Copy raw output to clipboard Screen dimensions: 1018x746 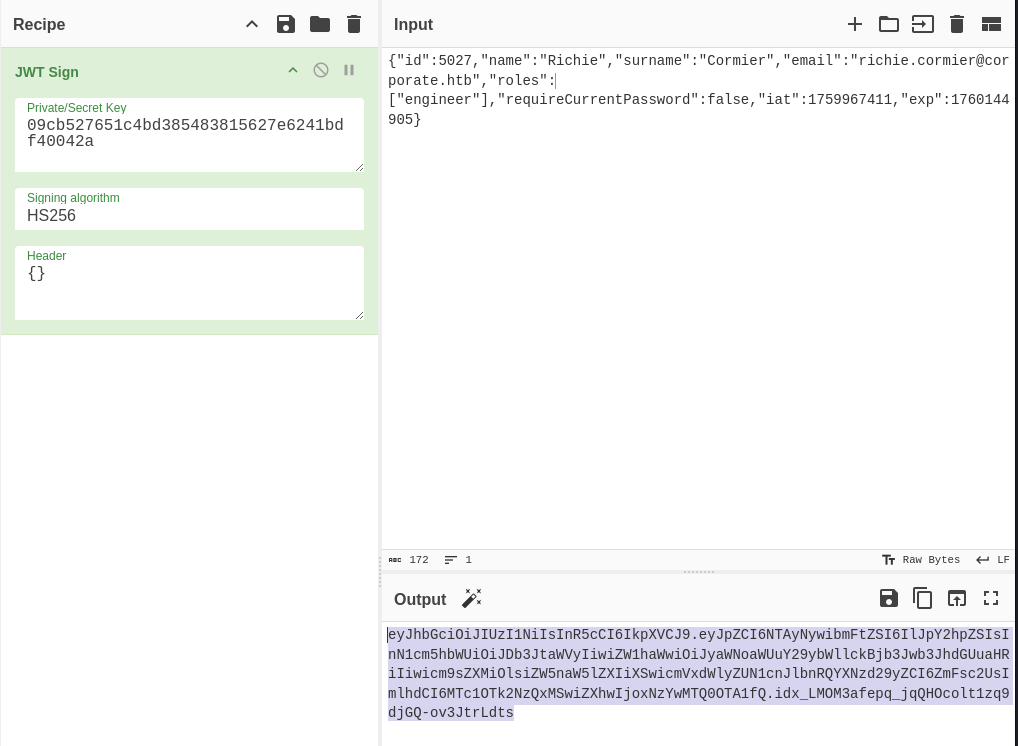click(x=923, y=598)
